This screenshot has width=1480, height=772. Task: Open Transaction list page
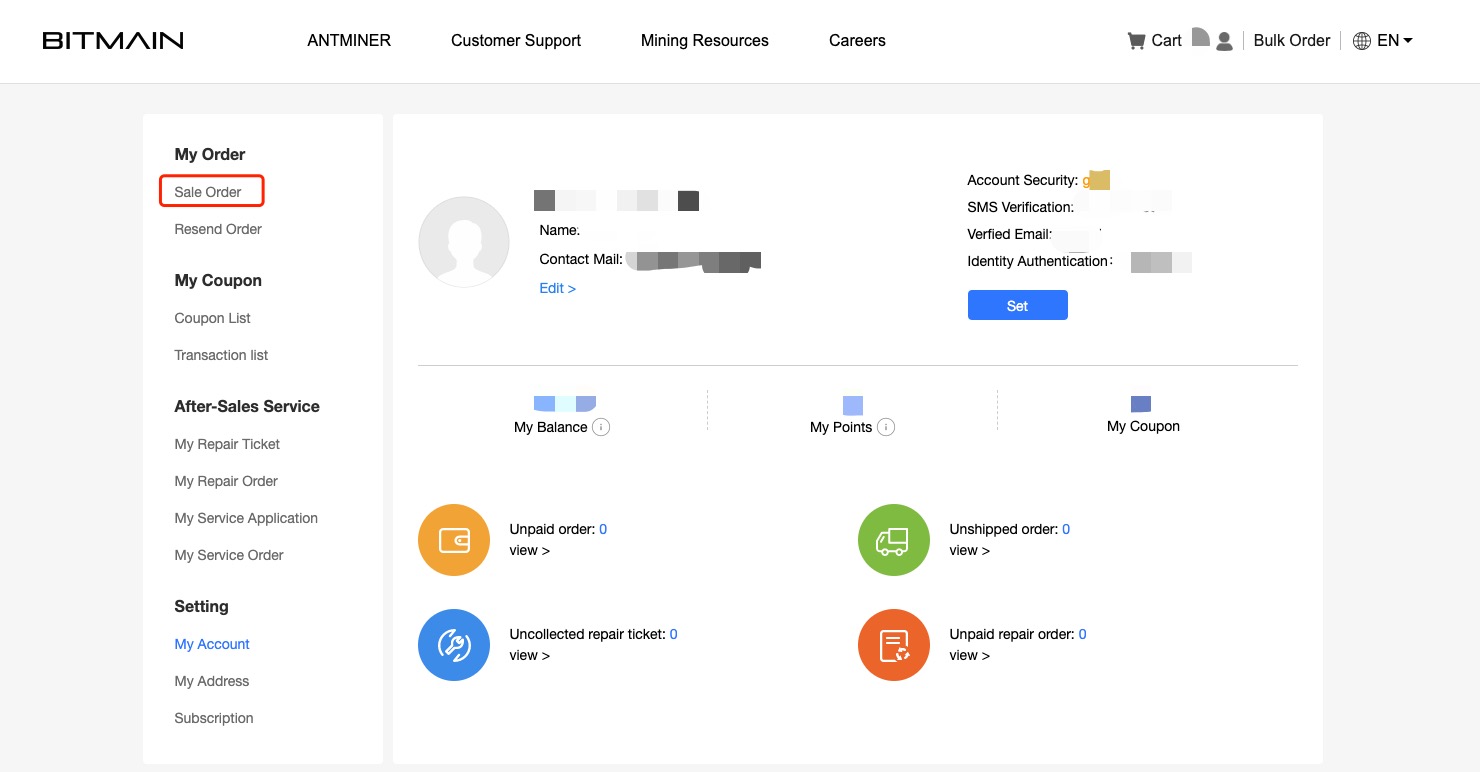tap(221, 355)
